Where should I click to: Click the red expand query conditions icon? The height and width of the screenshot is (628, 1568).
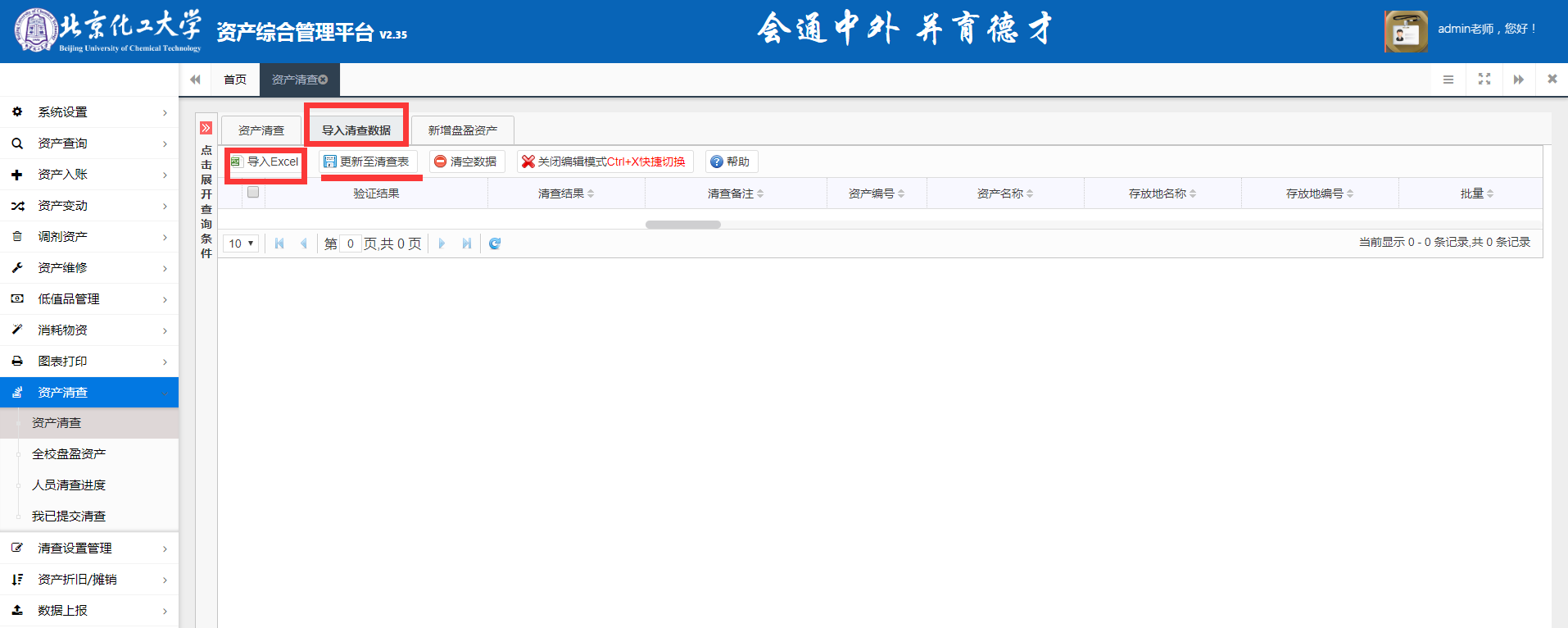(x=206, y=128)
